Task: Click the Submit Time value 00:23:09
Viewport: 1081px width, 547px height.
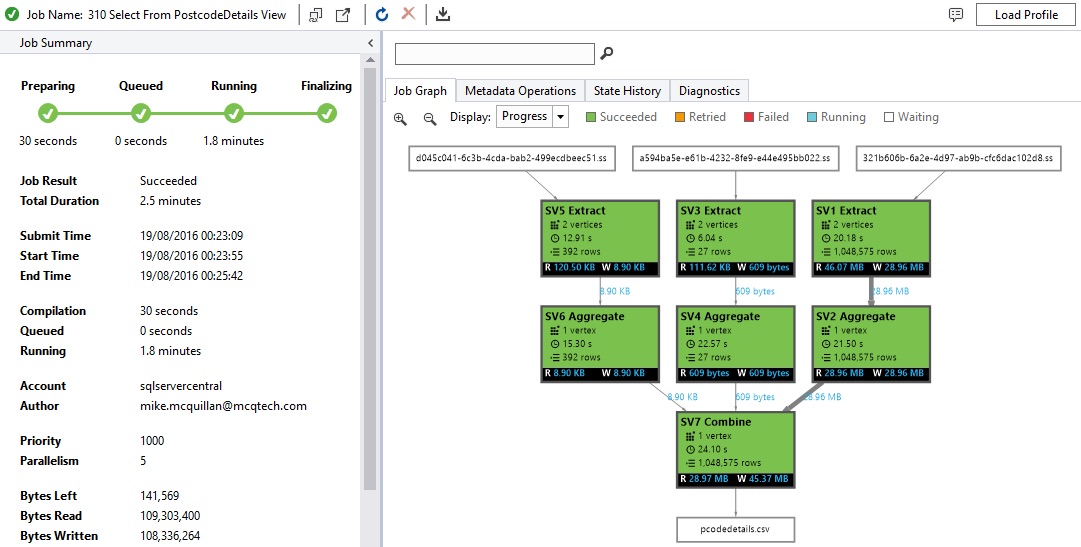Action: [191, 235]
